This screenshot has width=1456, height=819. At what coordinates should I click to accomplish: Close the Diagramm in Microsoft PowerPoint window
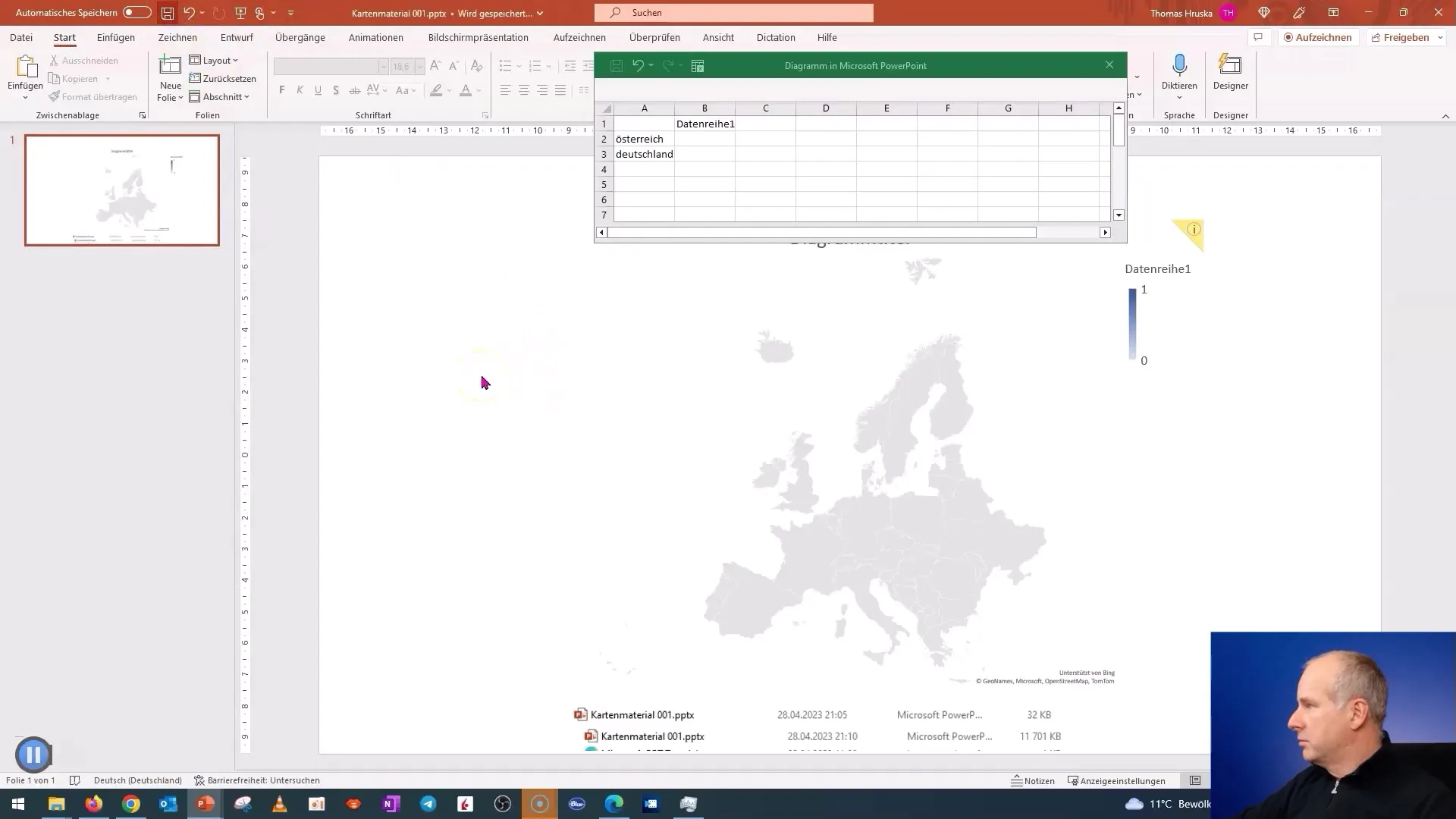click(1109, 65)
